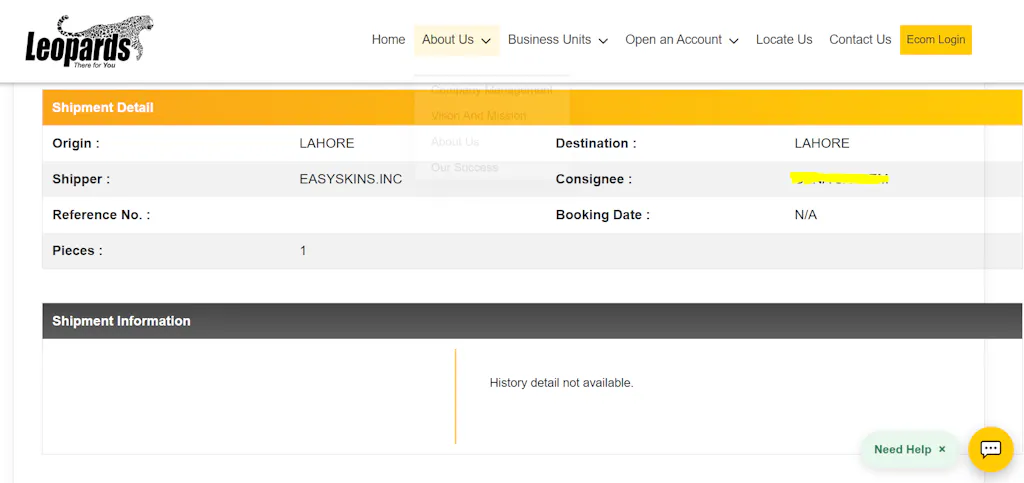
Task: Open the chat bubble icon
Action: (990, 449)
